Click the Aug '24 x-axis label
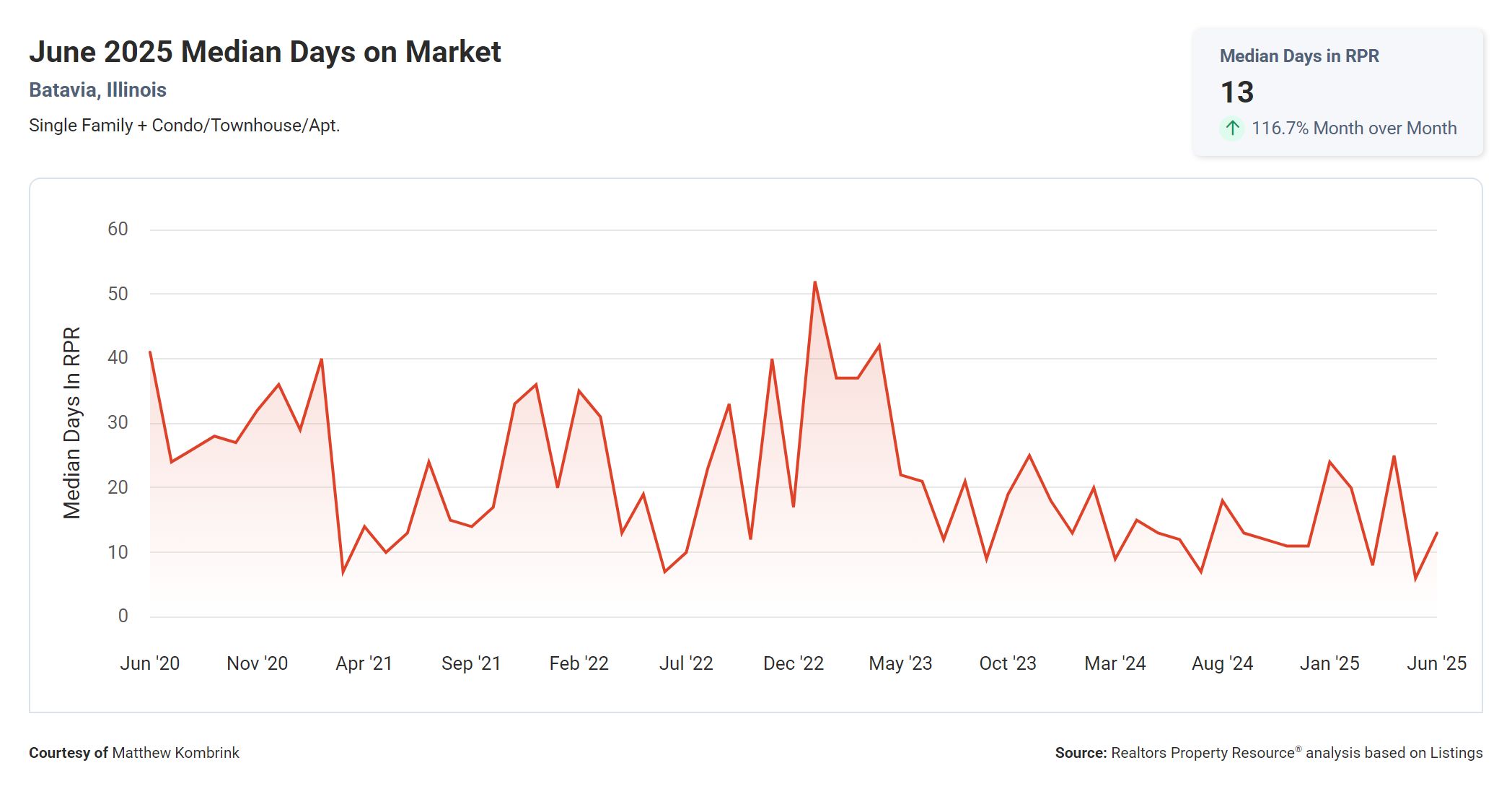This screenshot has height=794, width=1512. tap(1222, 663)
